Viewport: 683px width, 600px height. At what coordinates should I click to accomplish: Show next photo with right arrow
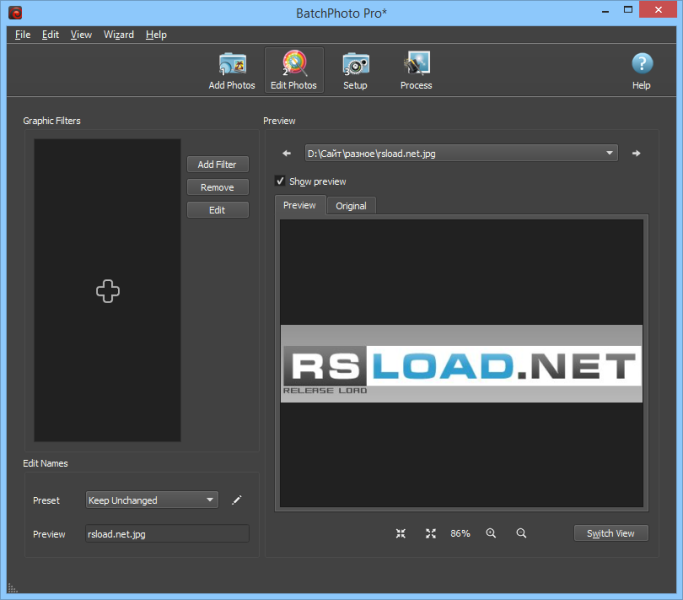636,153
